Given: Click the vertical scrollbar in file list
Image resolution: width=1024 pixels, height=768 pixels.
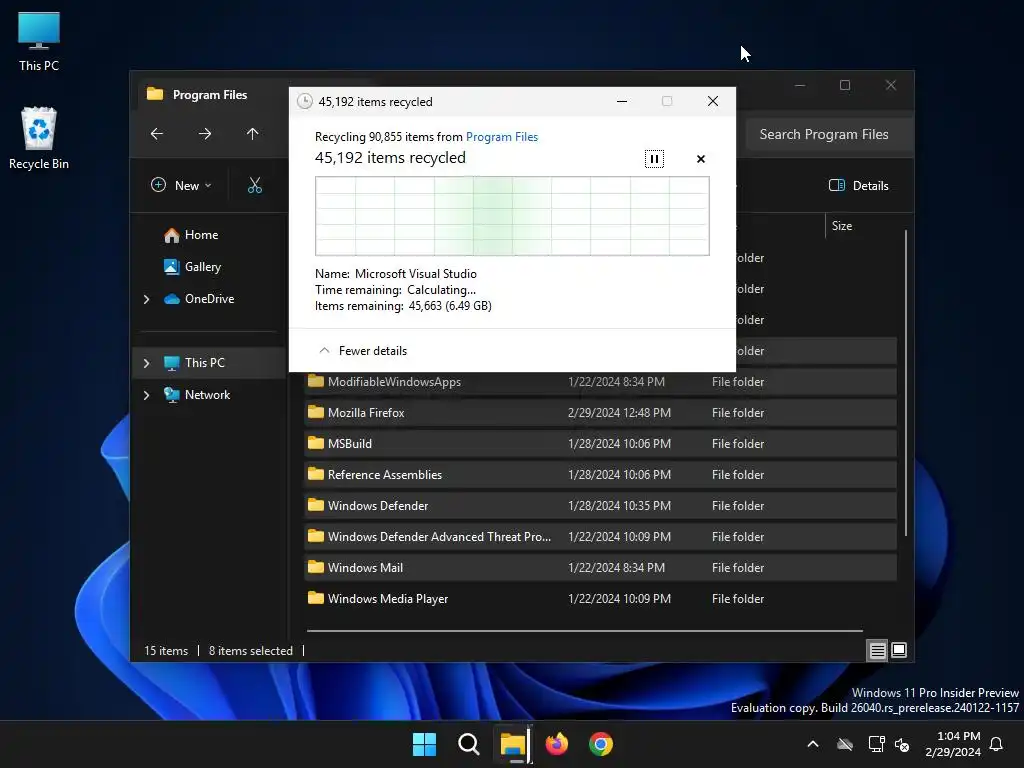Looking at the screenshot, I should click(x=906, y=383).
